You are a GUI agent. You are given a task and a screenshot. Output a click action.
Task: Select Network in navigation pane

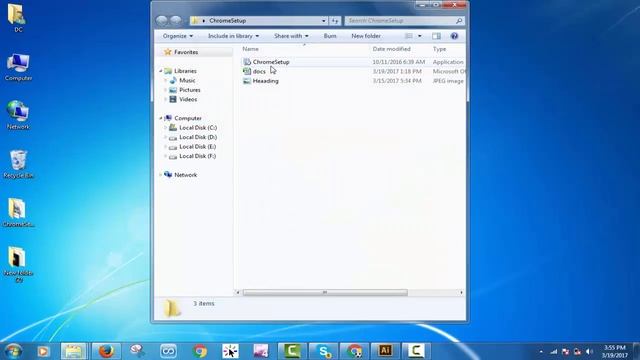pyautogui.click(x=186, y=175)
